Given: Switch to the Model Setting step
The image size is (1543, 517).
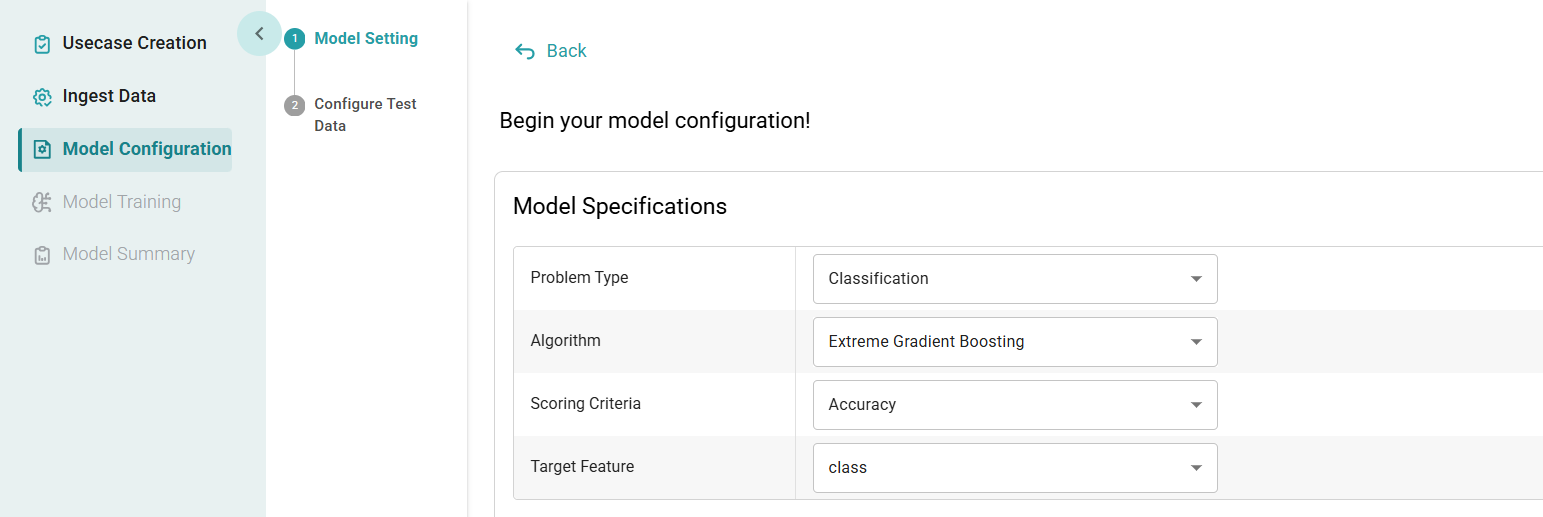Looking at the screenshot, I should pos(366,39).
